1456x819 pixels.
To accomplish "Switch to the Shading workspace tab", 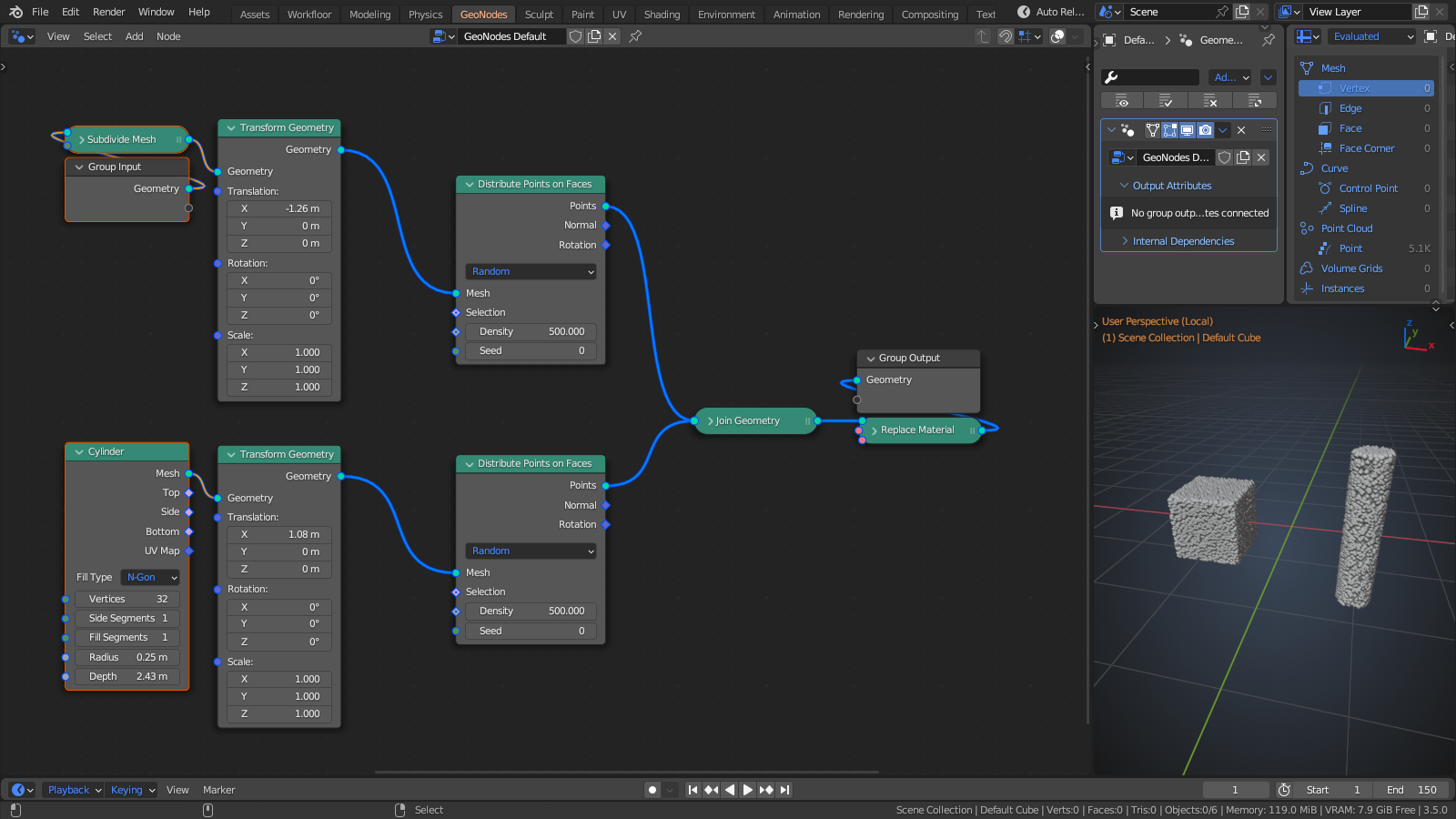I will click(662, 15).
